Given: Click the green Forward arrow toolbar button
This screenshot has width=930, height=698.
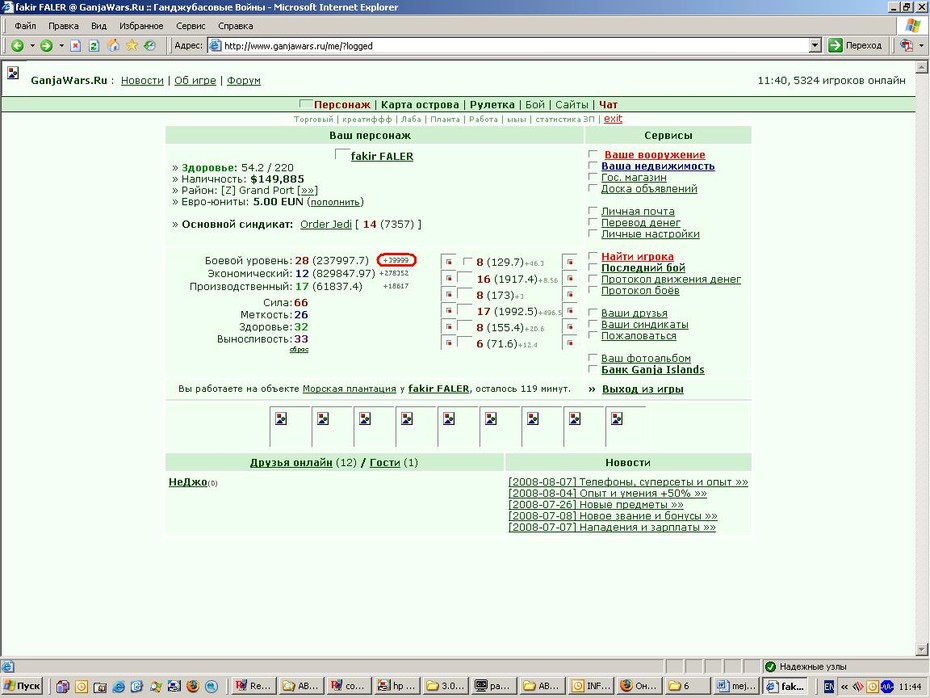Looking at the screenshot, I should pyautogui.click(x=46, y=46).
